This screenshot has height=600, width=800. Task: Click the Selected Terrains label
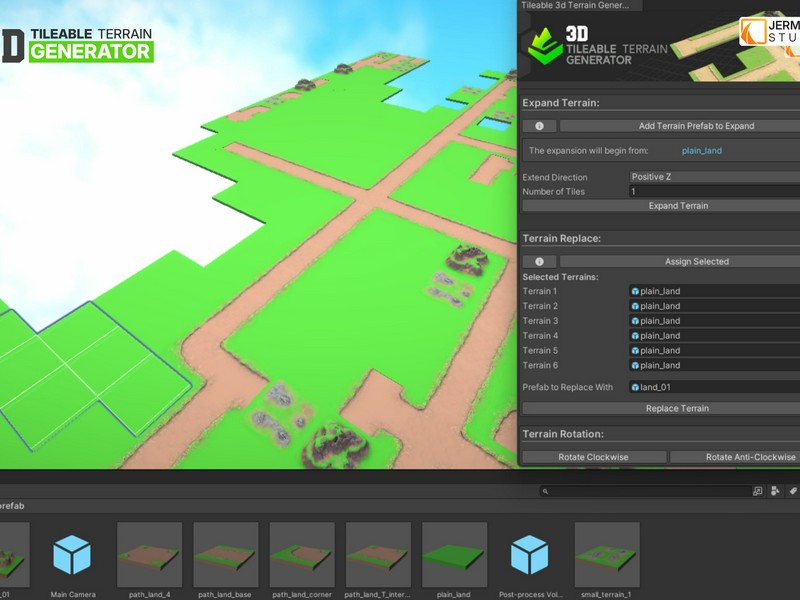click(x=560, y=277)
